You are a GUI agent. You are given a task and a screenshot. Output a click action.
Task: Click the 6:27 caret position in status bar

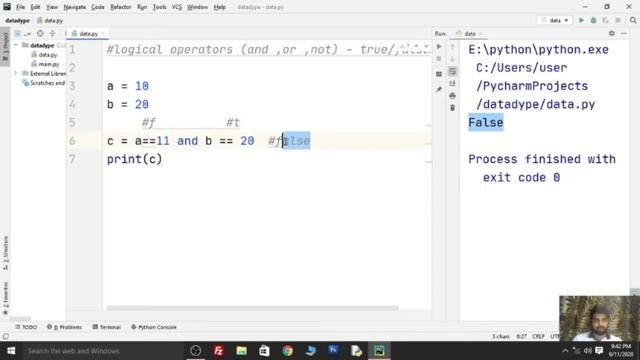(521, 336)
